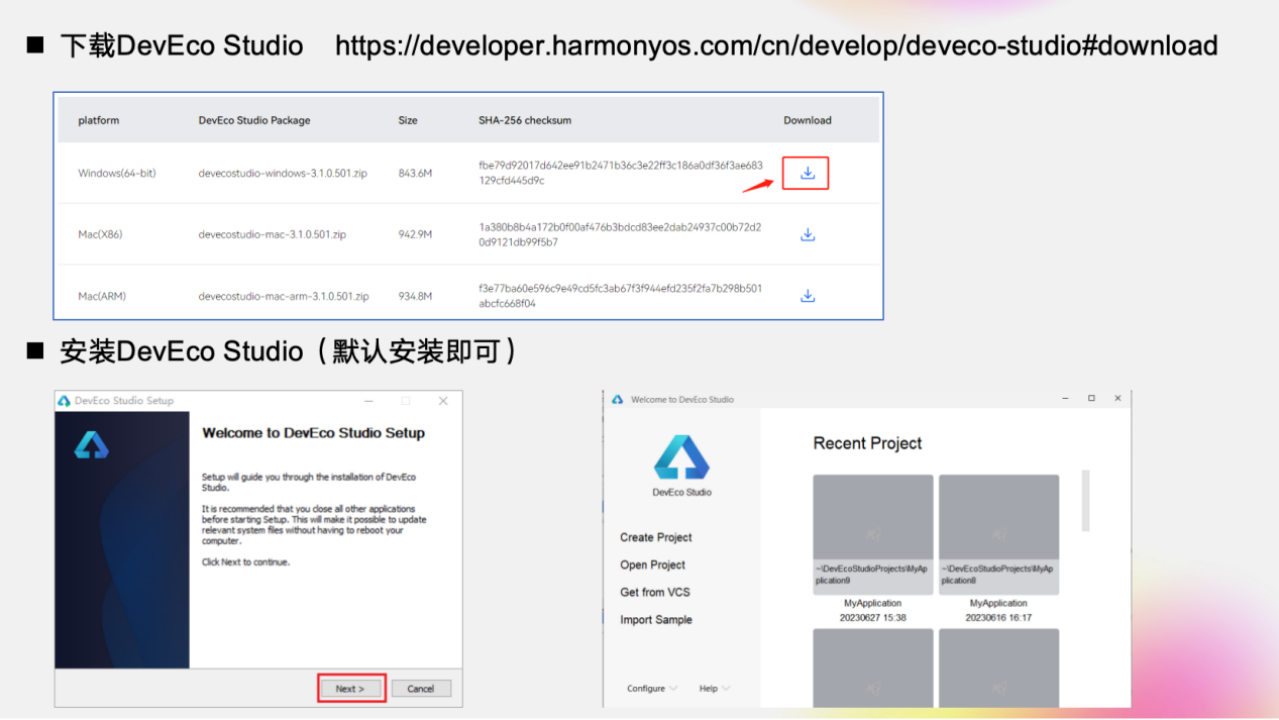Click devecostudio-mac-3.1.0.501.zip package name
Image resolution: width=1279 pixels, height=720 pixels.
pos(272,235)
